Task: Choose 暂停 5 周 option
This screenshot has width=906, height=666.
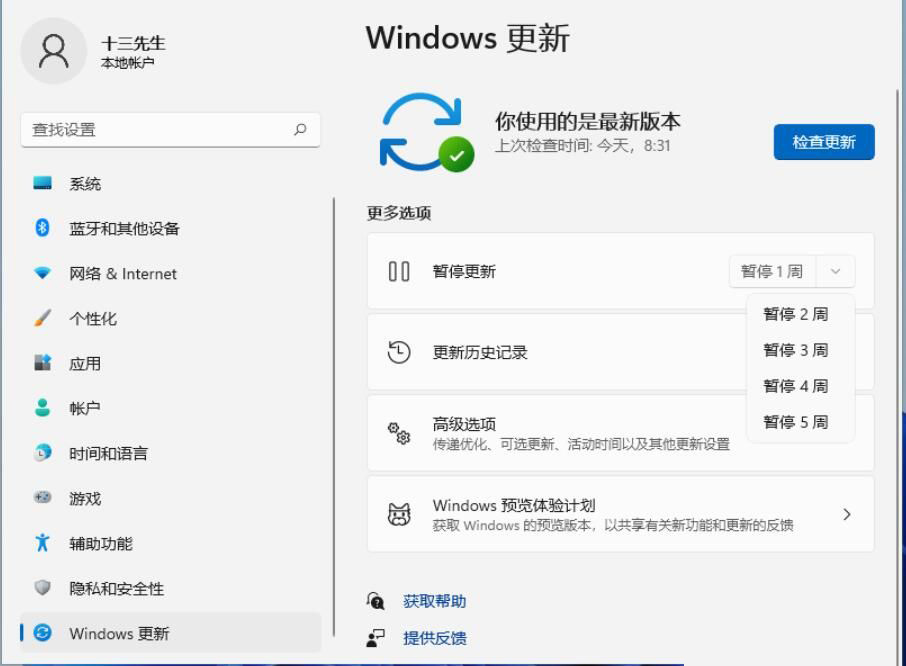Action: [796, 422]
